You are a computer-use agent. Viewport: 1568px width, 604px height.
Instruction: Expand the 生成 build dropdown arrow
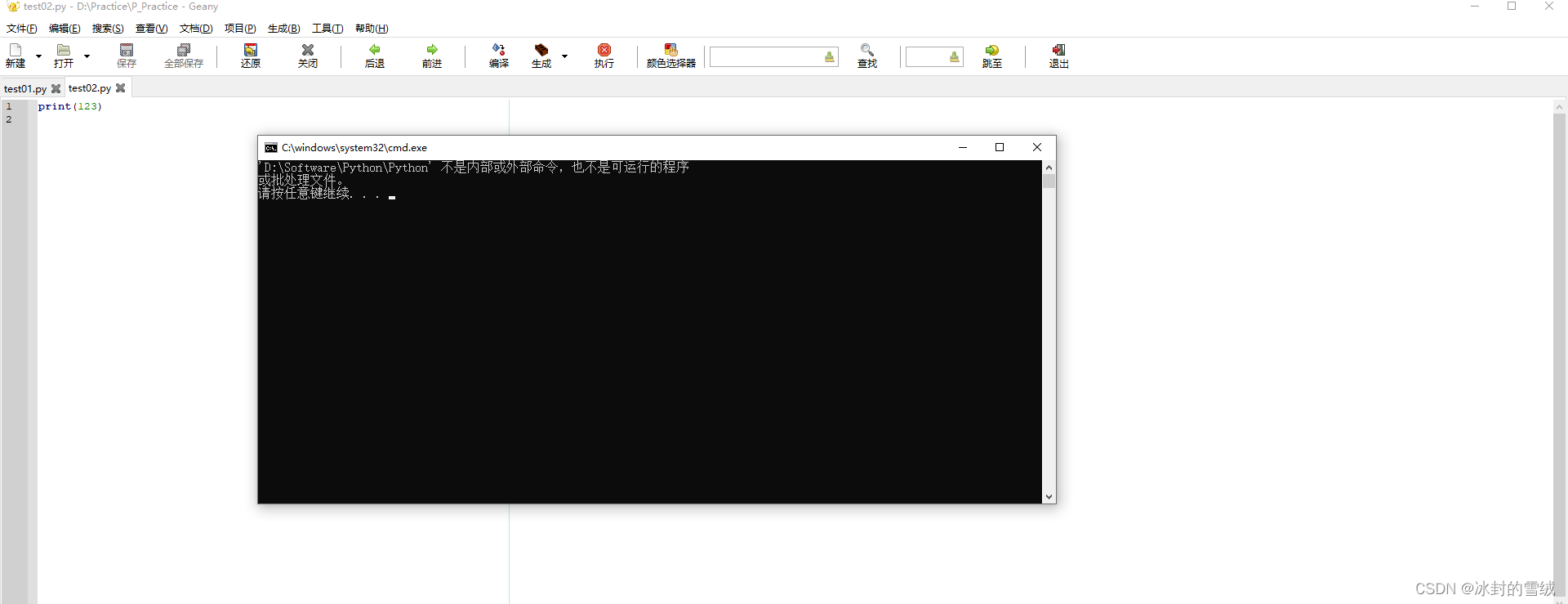tap(564, 56)
